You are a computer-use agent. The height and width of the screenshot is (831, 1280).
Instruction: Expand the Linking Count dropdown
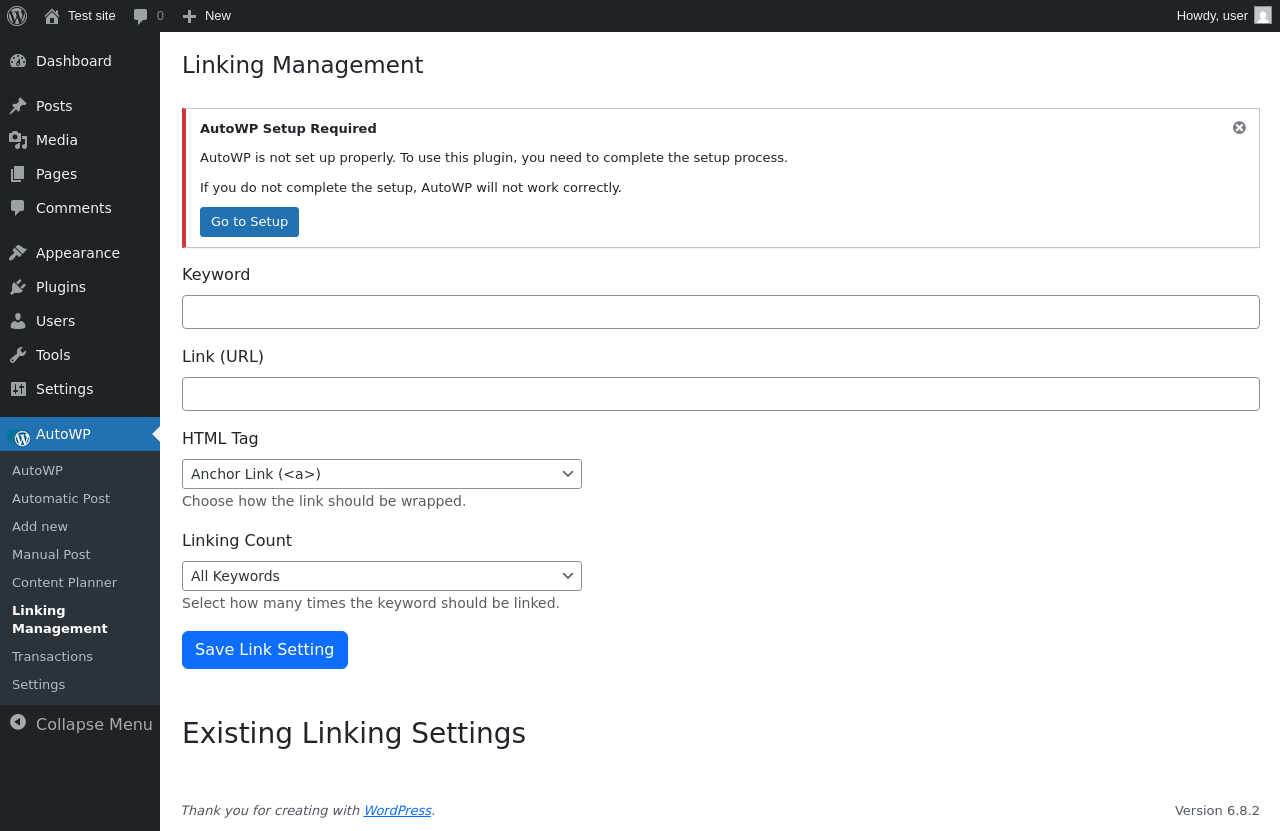pos(381,576)
